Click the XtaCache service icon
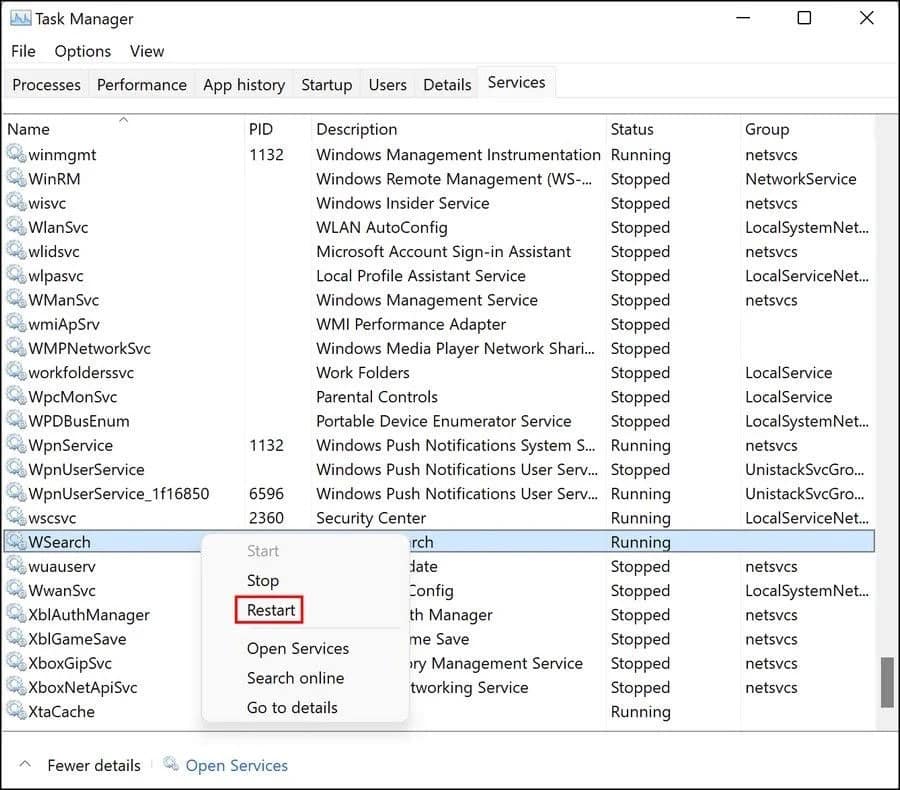The width and height of the screenshot is (900, 790). click(x=16, y=712)
